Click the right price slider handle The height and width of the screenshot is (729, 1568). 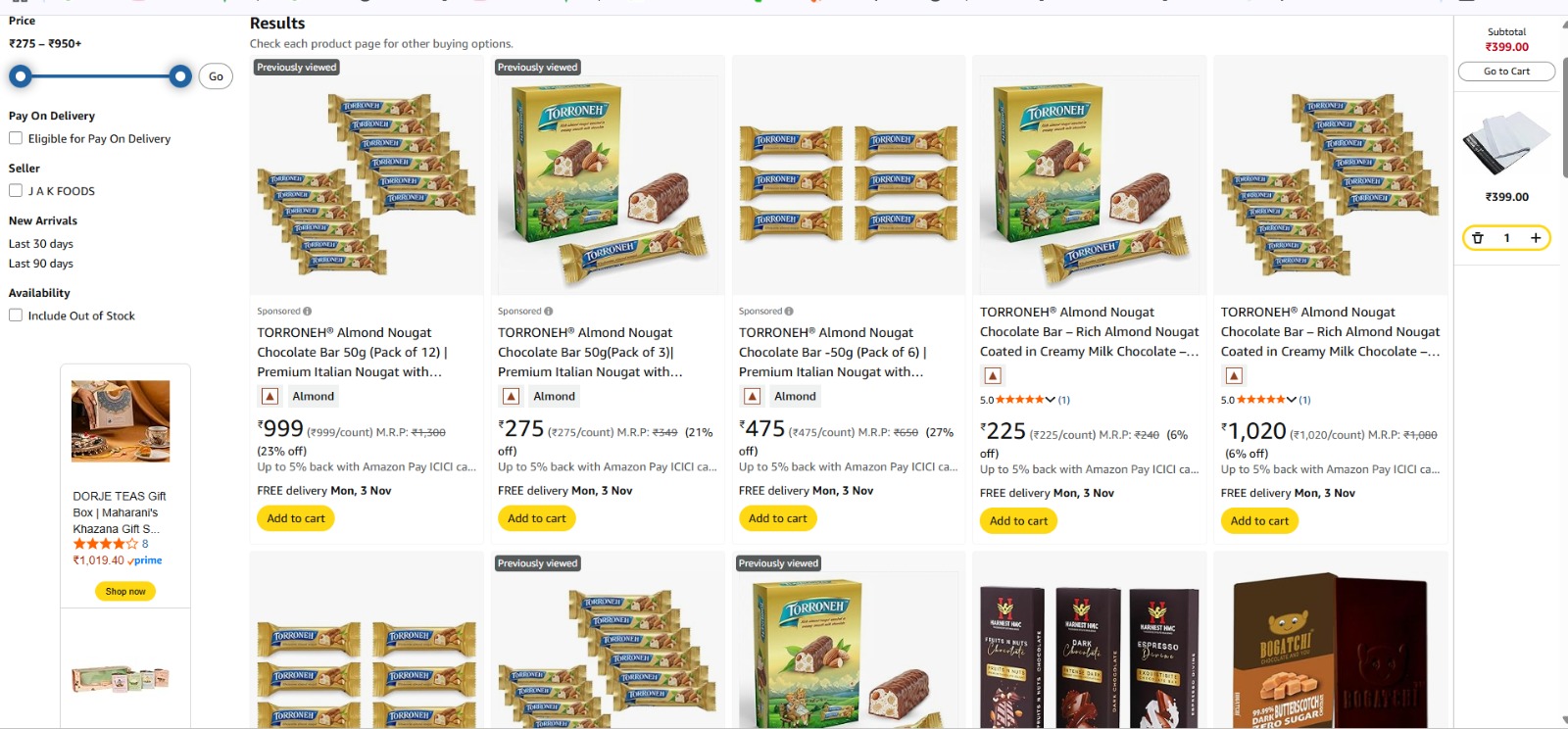pos(180,76)
